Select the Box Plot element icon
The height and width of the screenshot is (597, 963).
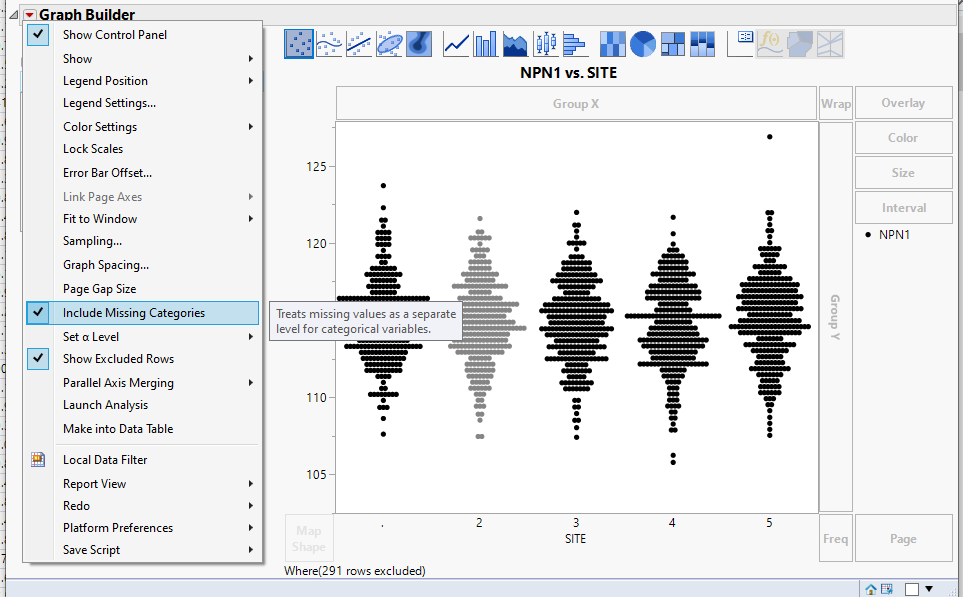click(545, 44)
